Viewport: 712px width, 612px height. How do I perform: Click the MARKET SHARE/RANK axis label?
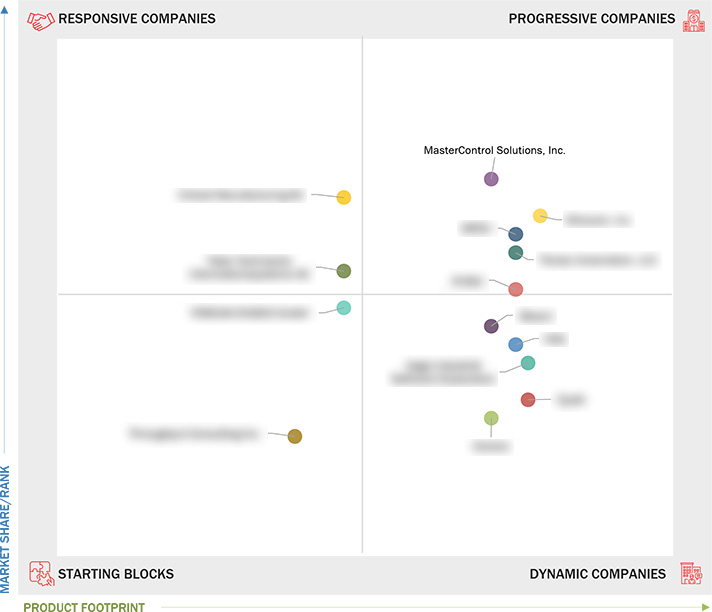(x=5, y=529)
